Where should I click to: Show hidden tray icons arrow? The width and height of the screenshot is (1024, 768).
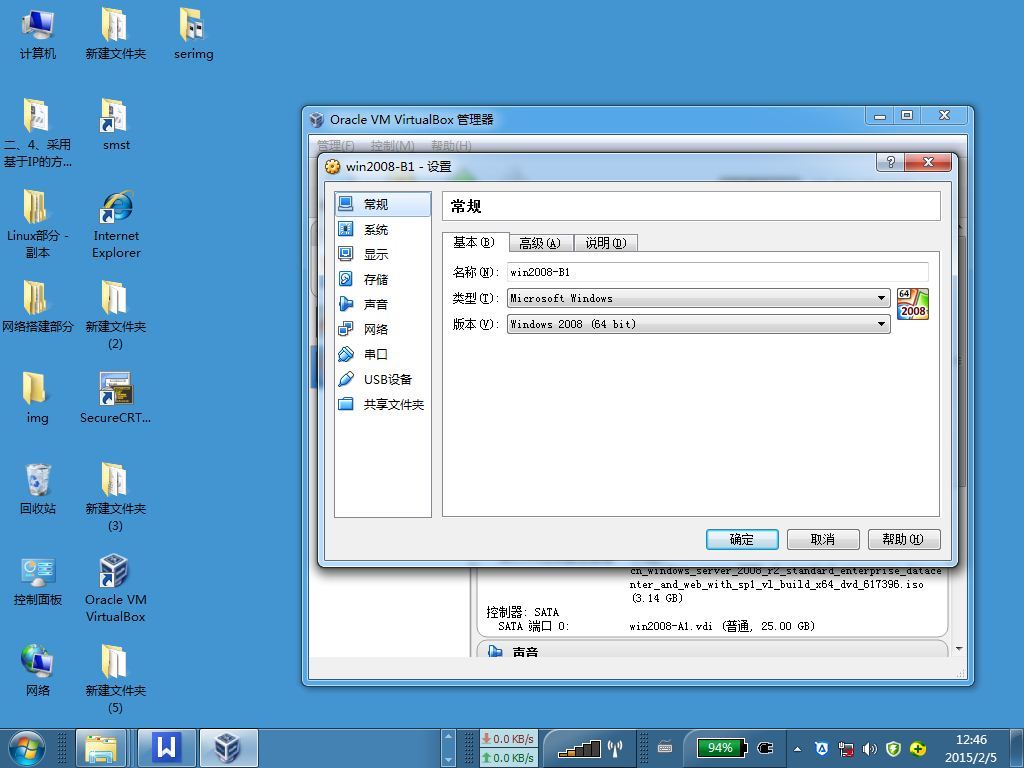[x=797, y=748]
